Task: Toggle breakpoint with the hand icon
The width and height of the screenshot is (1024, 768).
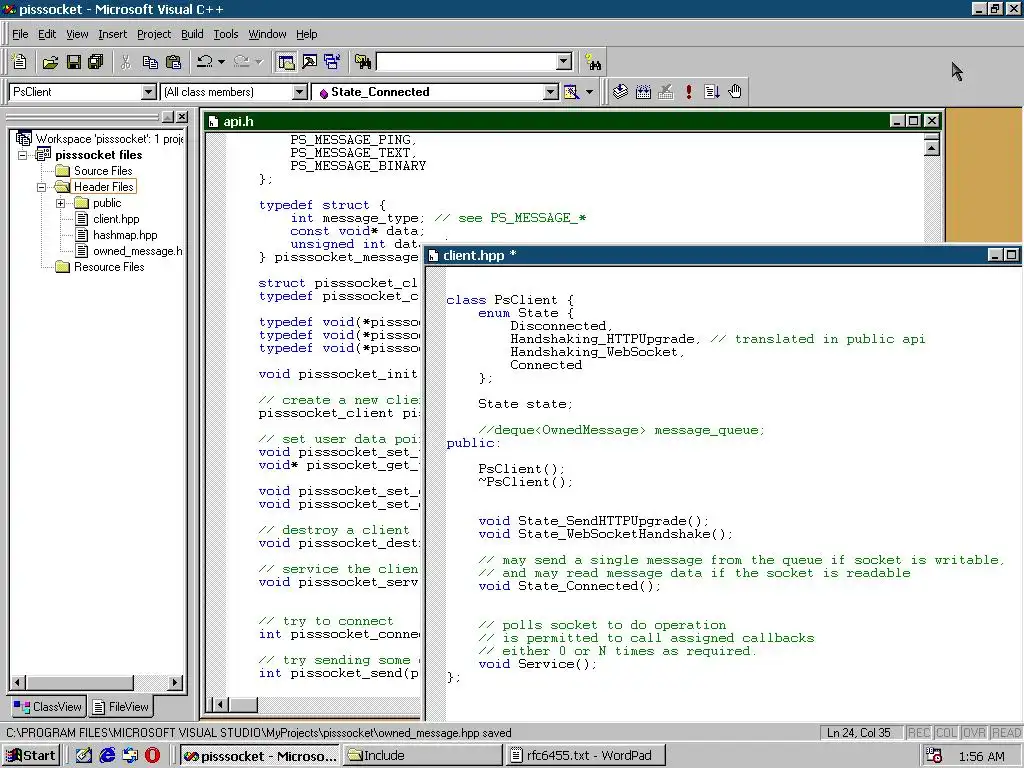Action: (735, 92)
